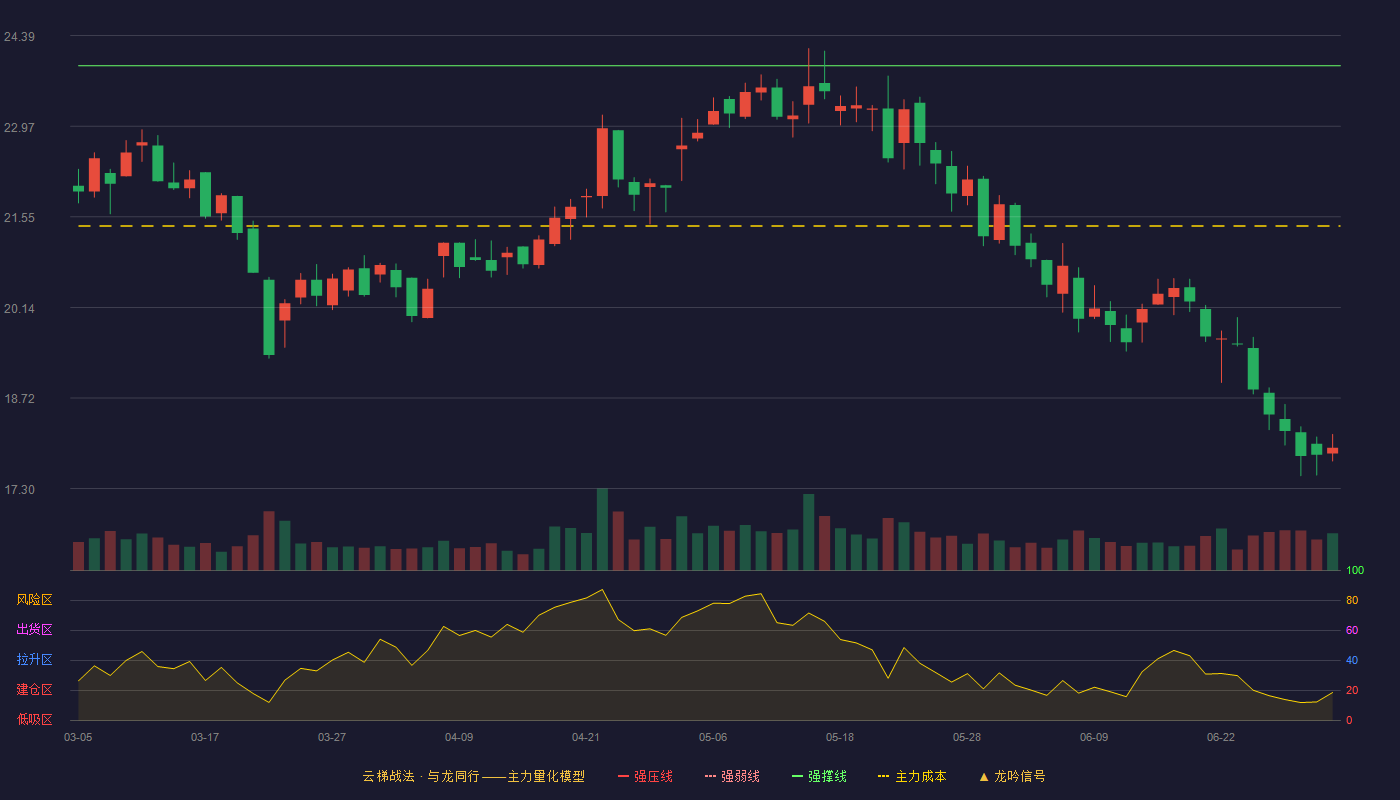
Task: Click the 21.55 price axis label
Action: 19,218
